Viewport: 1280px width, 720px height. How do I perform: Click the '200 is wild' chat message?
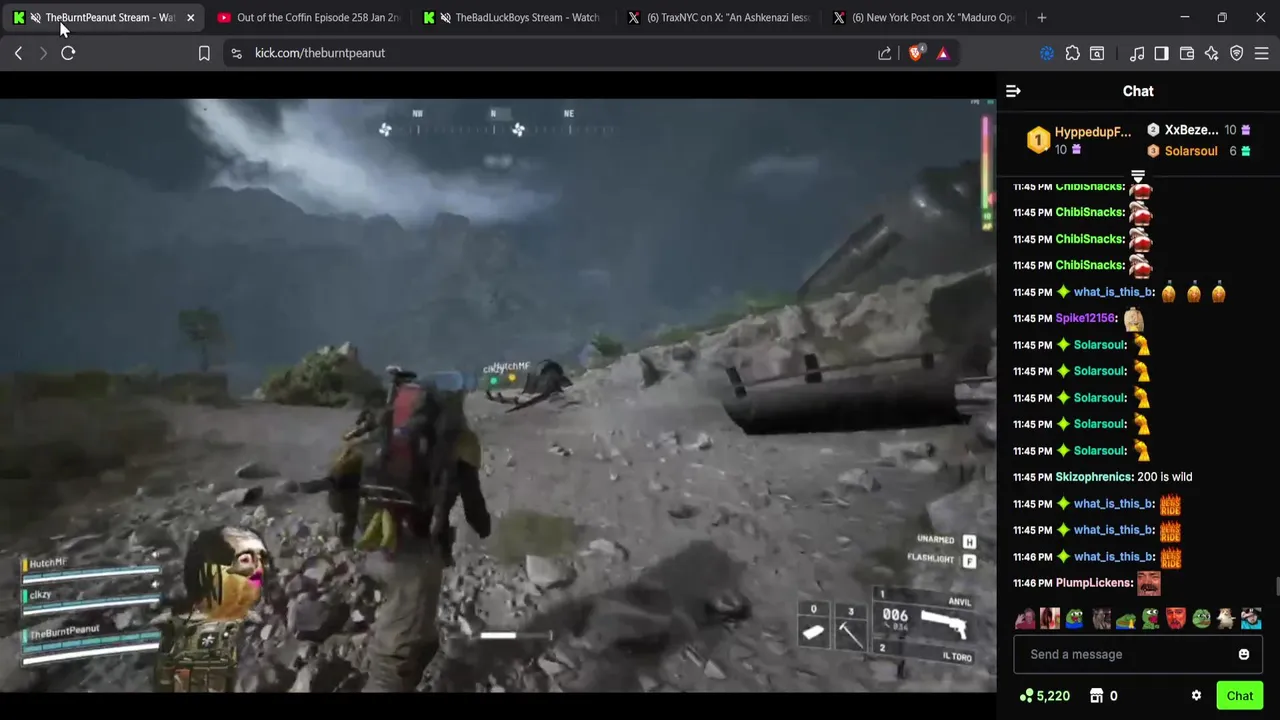[1165, 477]
